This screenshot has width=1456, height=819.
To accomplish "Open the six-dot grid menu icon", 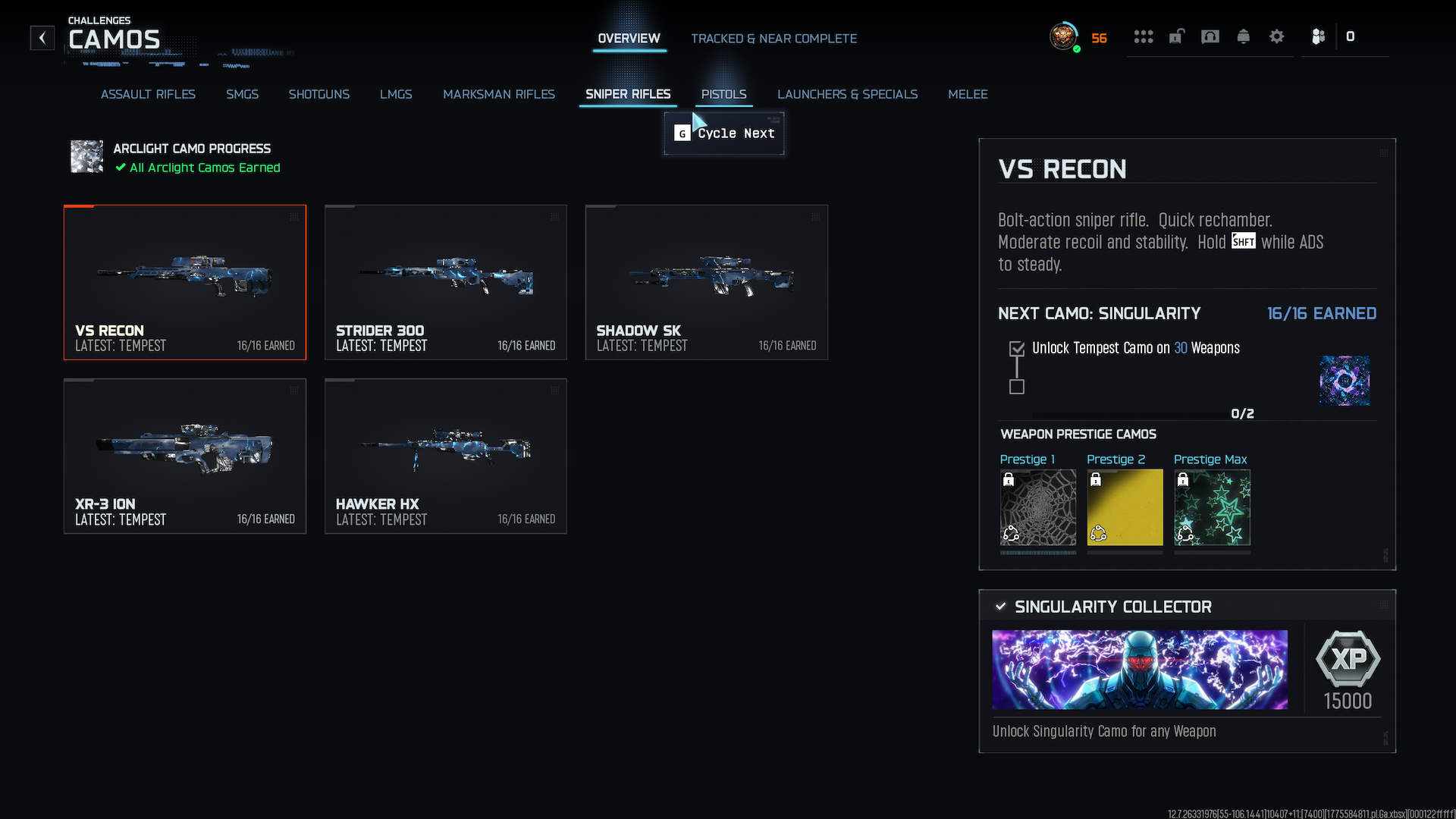I will (1144, 36).
